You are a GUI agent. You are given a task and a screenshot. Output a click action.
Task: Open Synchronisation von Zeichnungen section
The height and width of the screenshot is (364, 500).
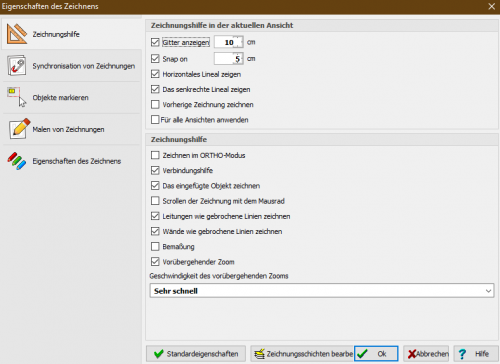pos(72,66)
